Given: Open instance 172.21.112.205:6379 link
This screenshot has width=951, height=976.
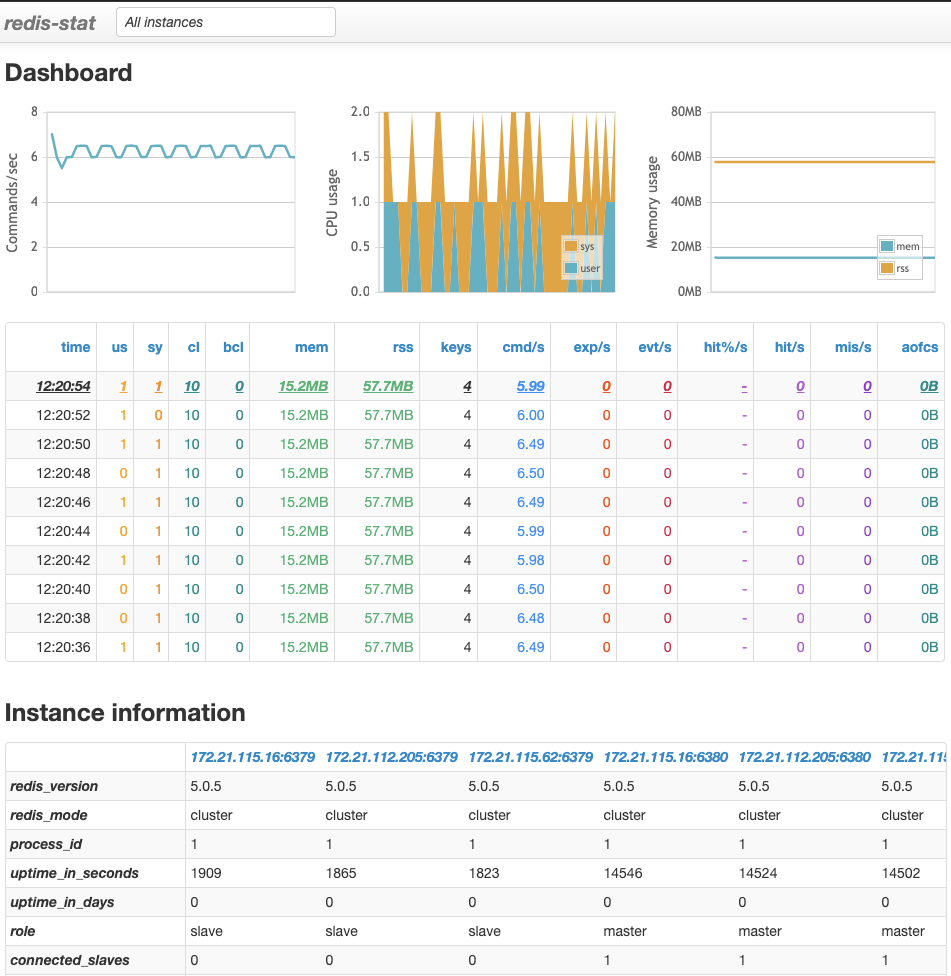Looking at the screenshot, I should tap(391, 757).
